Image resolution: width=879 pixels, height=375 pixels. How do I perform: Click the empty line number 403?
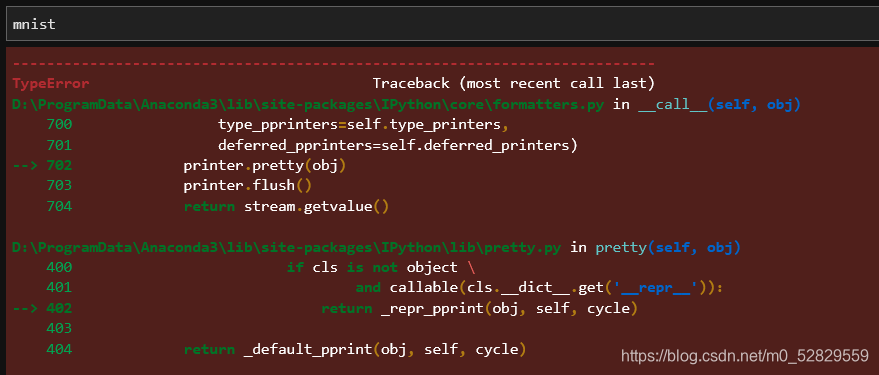click(59, 328)
